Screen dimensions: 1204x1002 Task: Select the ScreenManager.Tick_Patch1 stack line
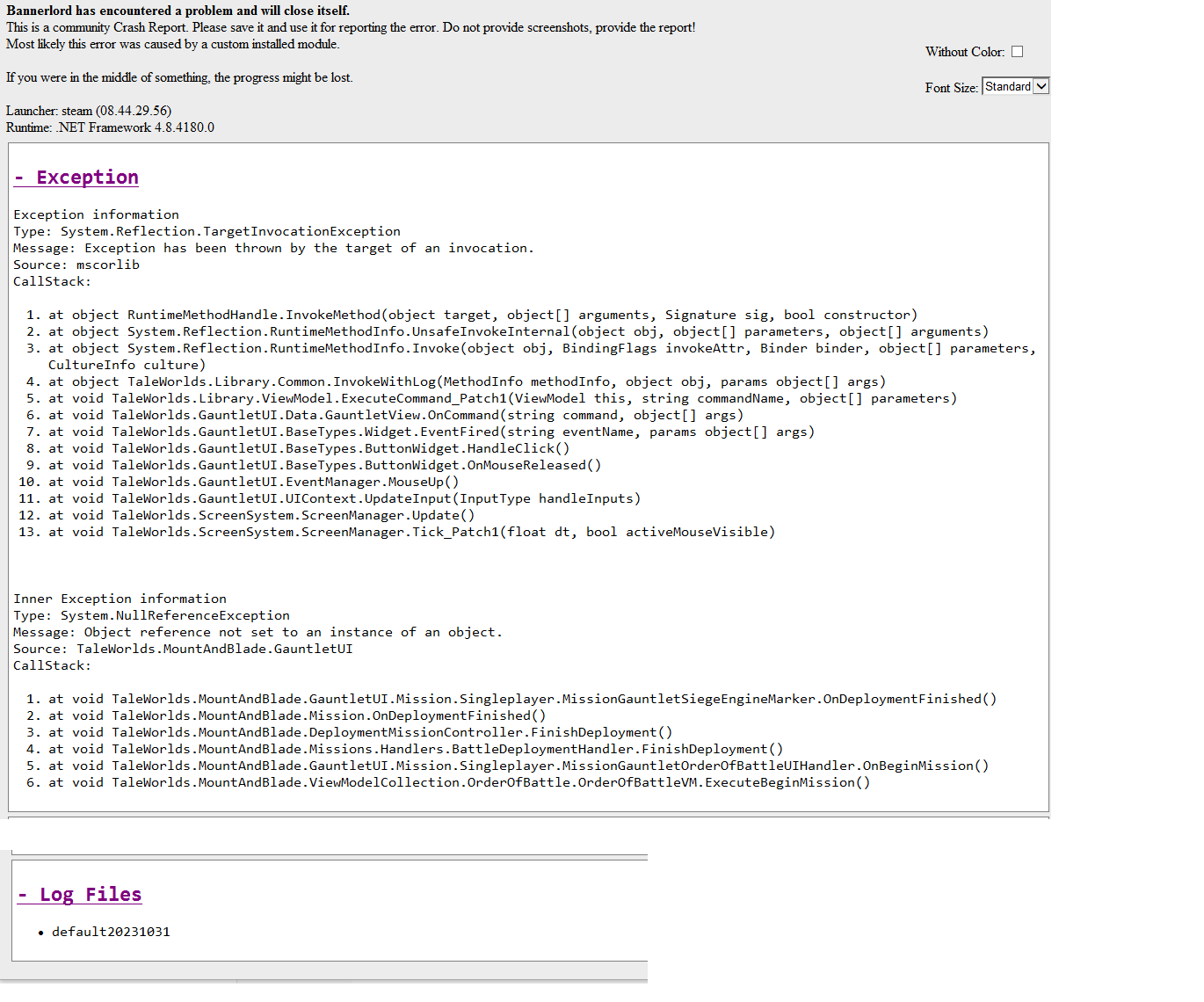point(411,532)
